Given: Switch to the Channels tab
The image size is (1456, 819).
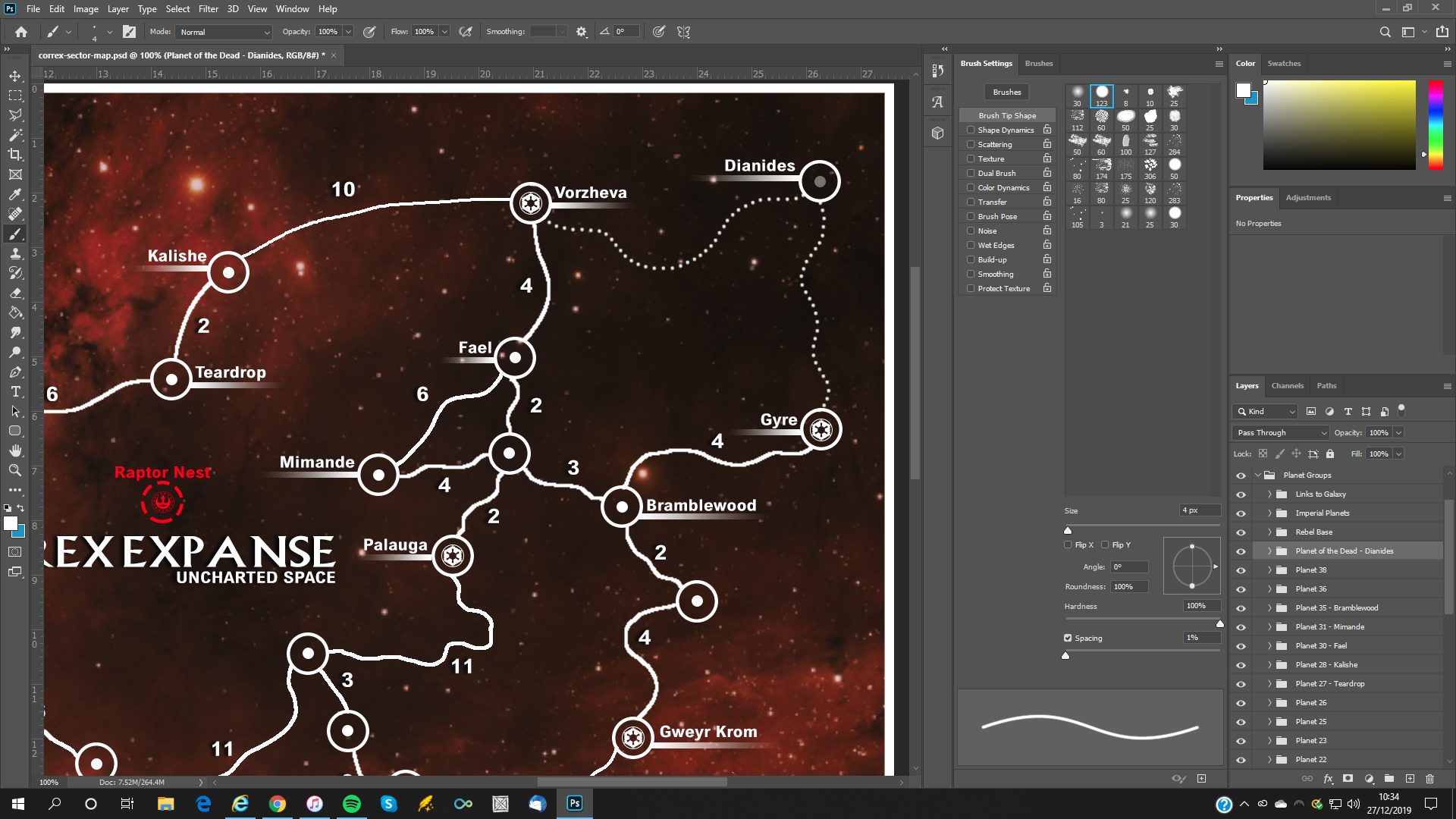Looking at the screenshot, I should coord(1287,385).
